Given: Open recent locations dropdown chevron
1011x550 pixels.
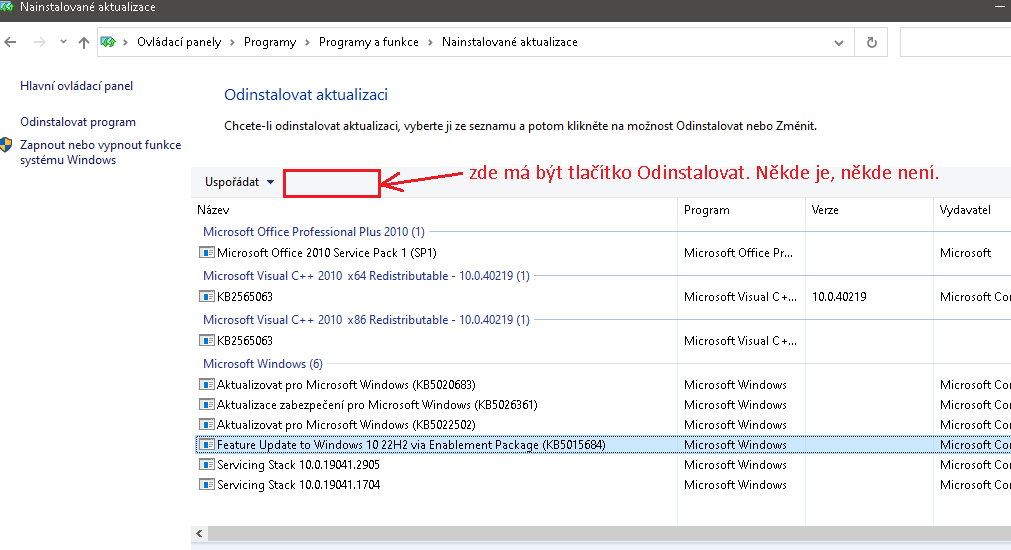Looking at the screenshot, I should (x=63, y=42).
